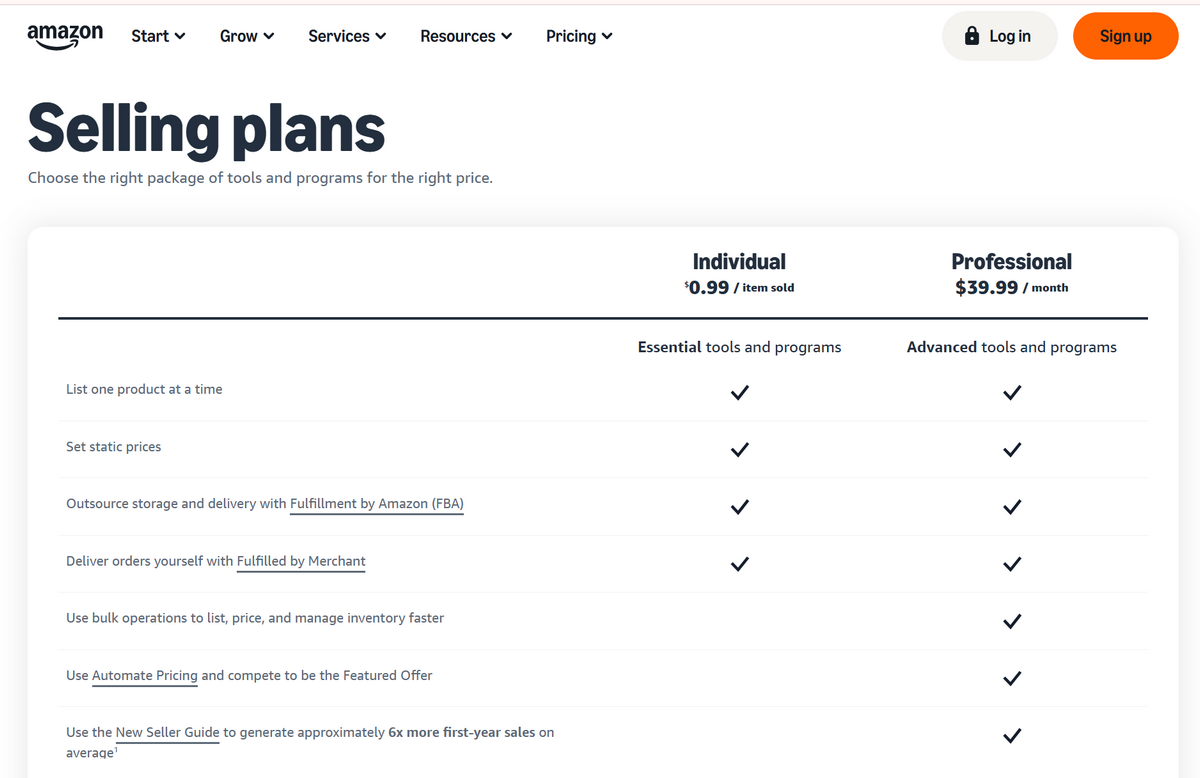The image size is (1200, 778).
Task: Open the New Seller Guide link
Action: coord(167,732)
